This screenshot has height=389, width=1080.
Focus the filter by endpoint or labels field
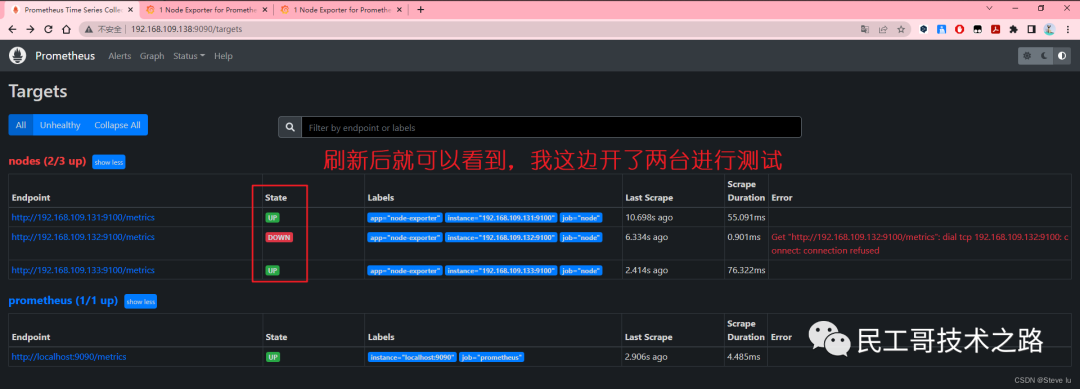coord(551,127)
